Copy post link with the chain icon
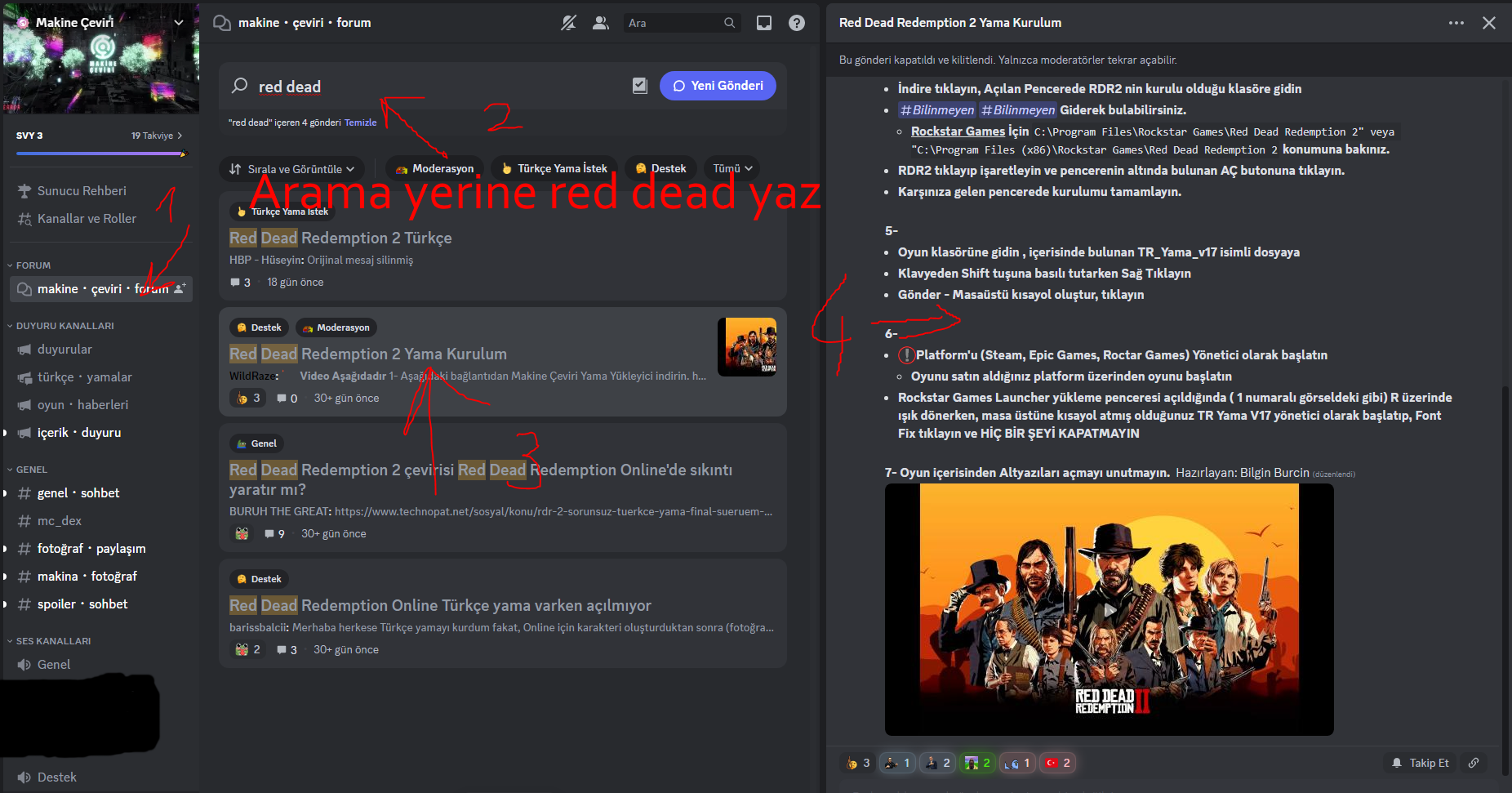This screenshot has width=1512, height=793. tap(1474, 763)
